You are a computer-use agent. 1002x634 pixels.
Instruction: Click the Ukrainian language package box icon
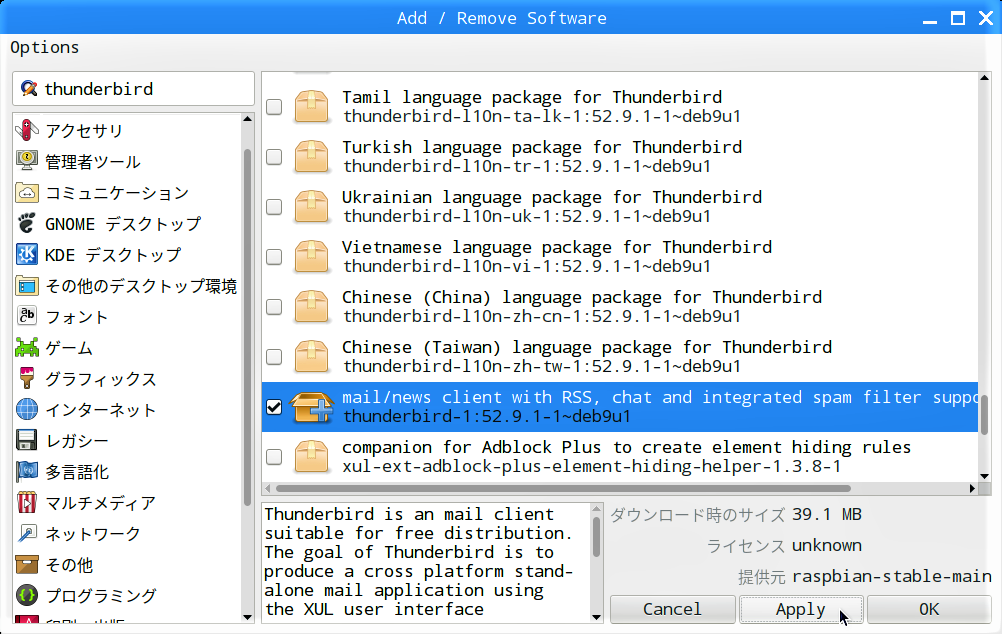coord(311,206)
